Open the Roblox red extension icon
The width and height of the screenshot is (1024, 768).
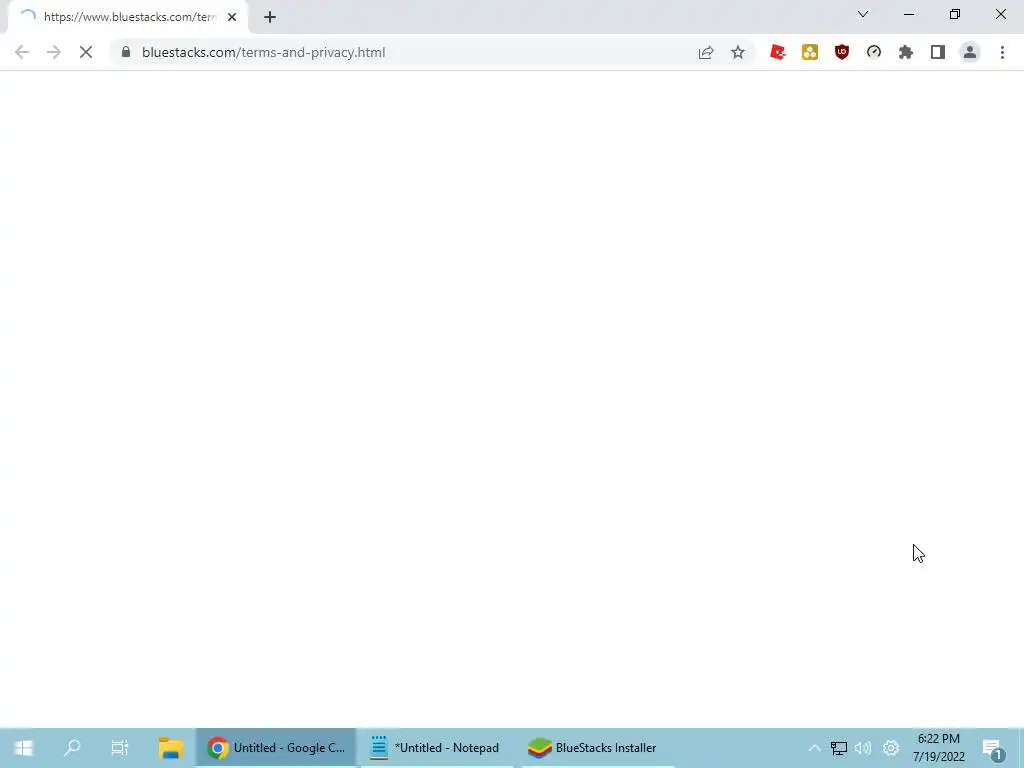coord(777,52)
